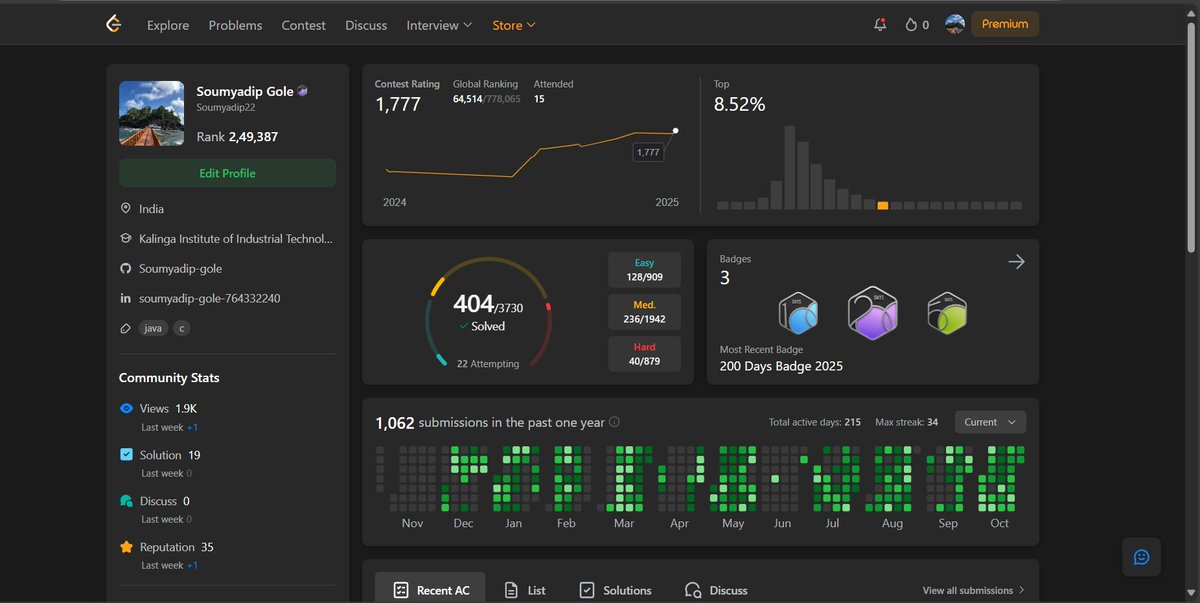This screenshot has height=603, width=1200.
Task: Click the purple 200 days badge
Action: tap(872, 312)
